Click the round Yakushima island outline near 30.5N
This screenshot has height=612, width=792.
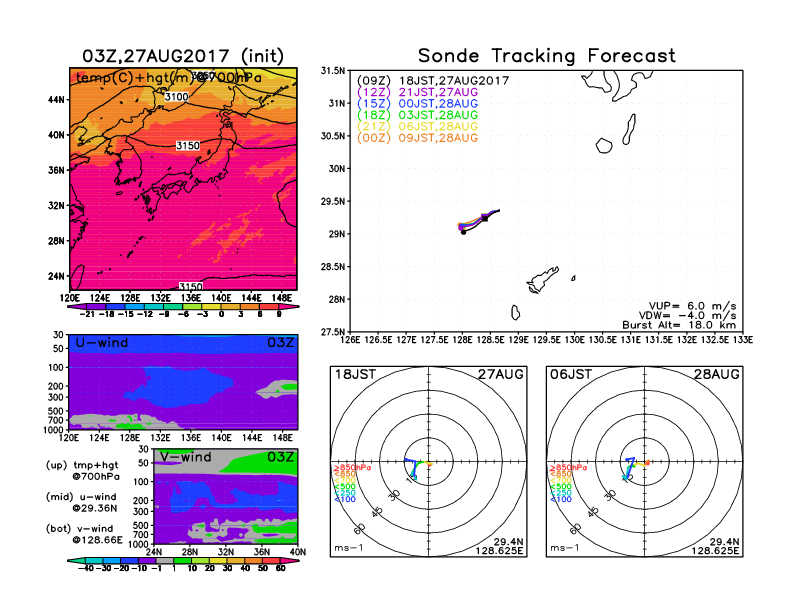(x=604, y=146)
